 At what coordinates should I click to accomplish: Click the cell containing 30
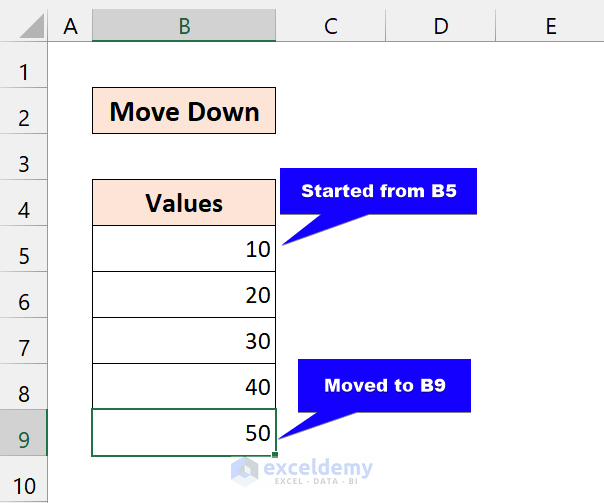(184, 341)
